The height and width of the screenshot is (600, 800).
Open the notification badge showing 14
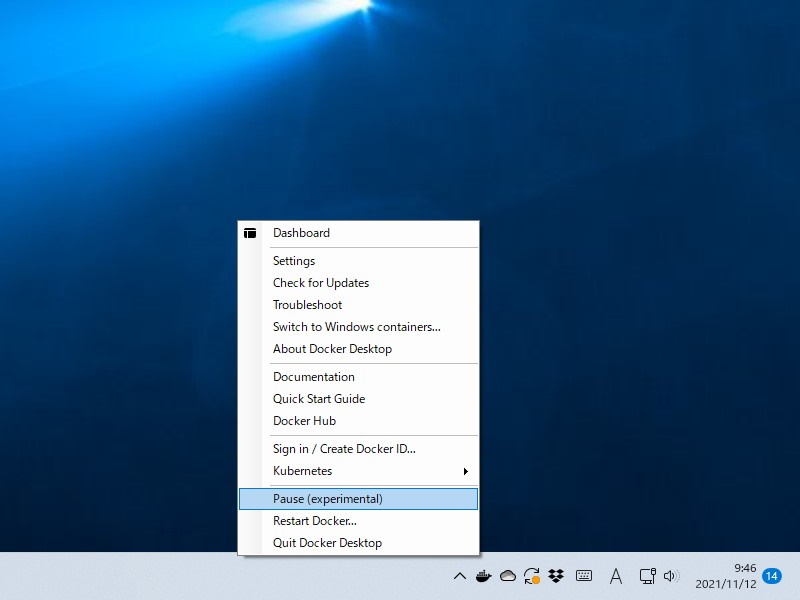pos(770,576)
